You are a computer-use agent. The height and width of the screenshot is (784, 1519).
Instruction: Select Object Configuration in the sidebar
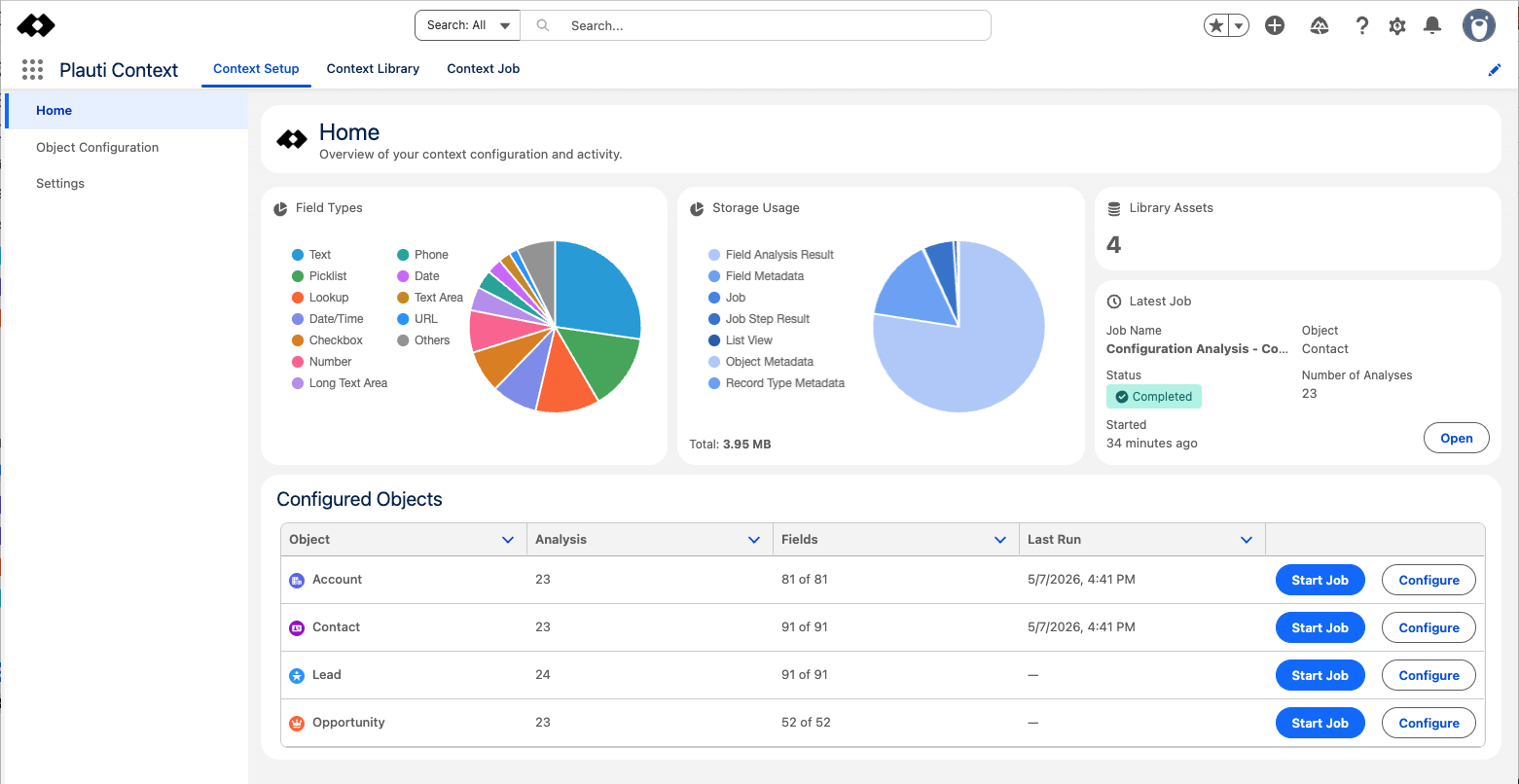point(97,148)
